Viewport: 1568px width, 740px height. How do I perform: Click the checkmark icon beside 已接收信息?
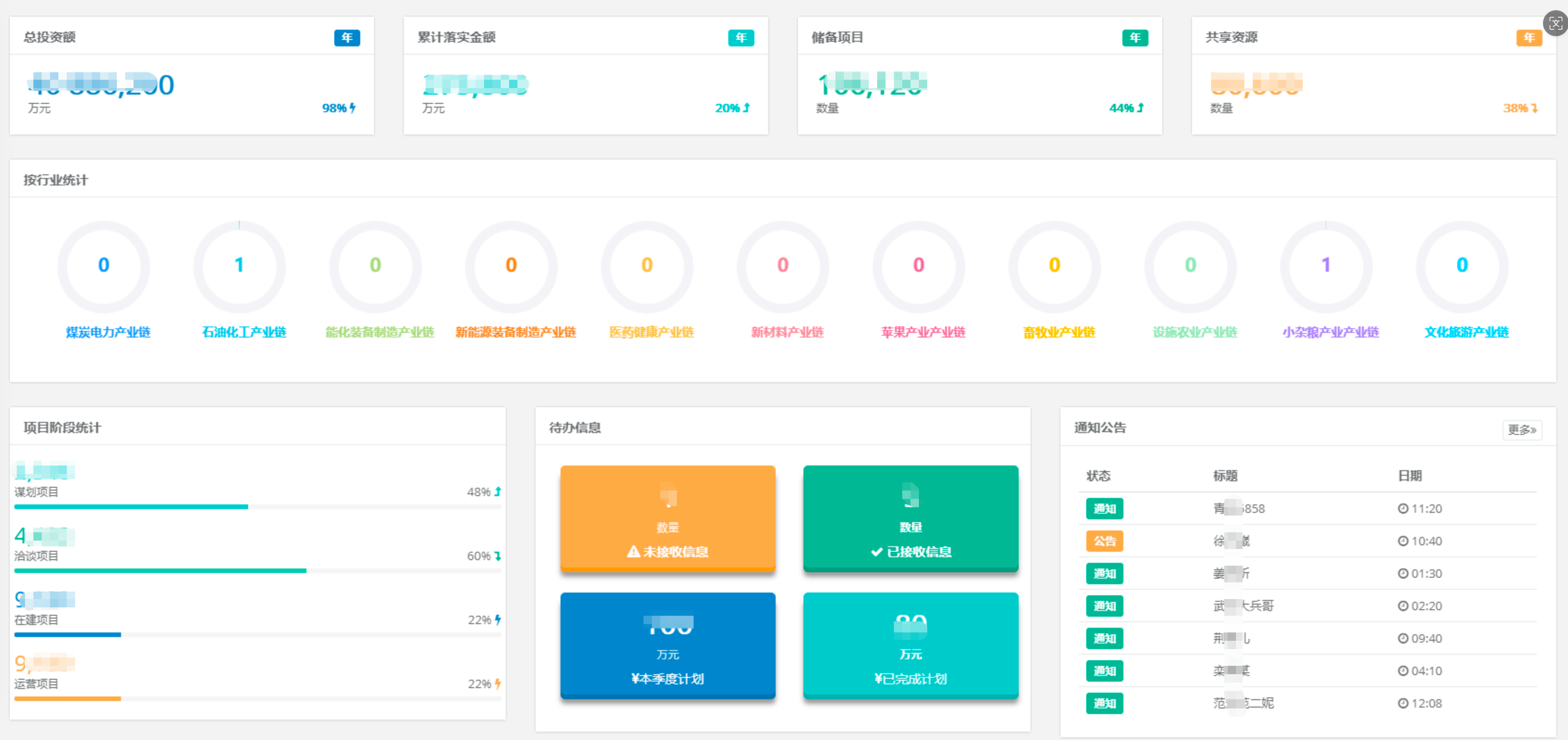(877, 551)
